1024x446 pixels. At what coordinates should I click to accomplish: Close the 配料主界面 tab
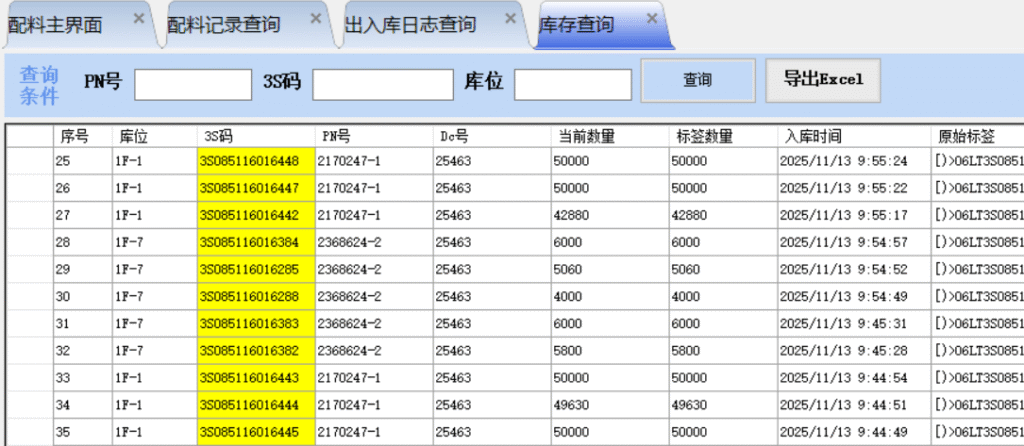point(138,18)
